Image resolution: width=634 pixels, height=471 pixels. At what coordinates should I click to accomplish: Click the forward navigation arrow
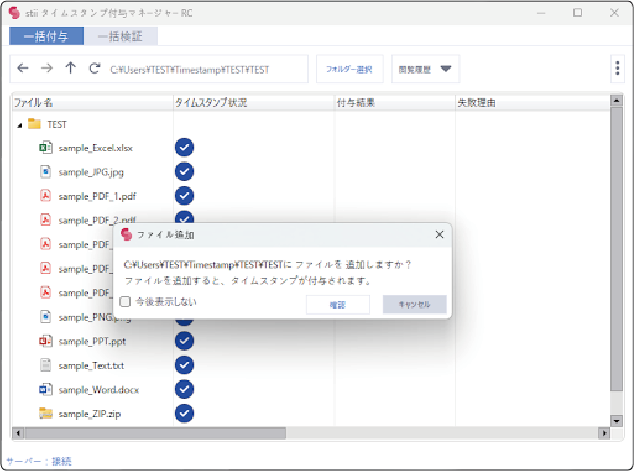pos(46,69)
